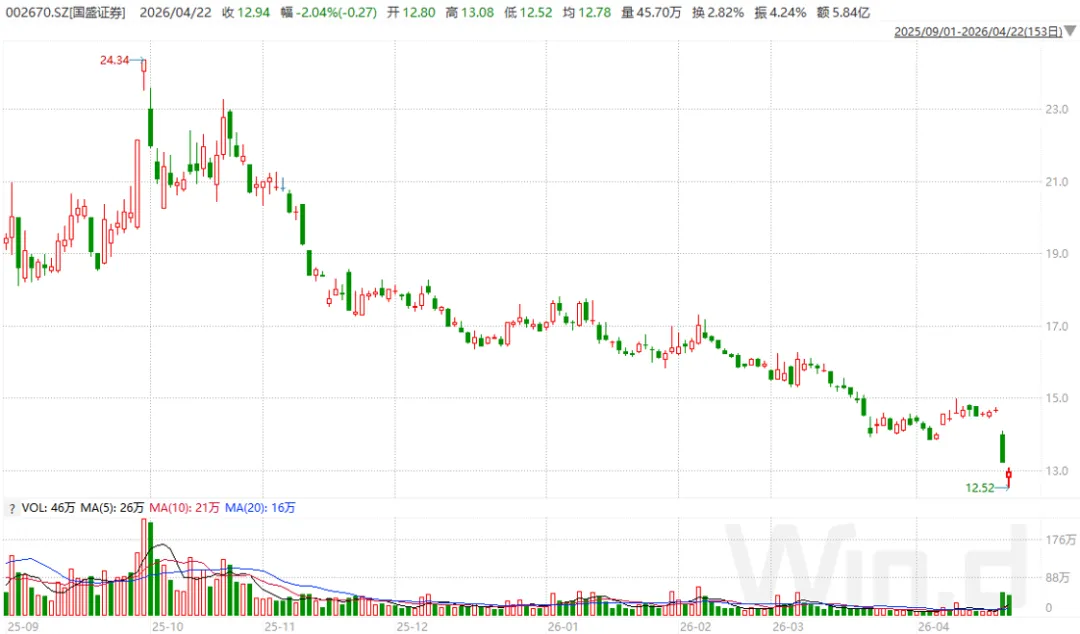Viewport: 1080px width, 634px height.
Task: Click the 19.0 price axis label
Action: [x=1057, y=254]
